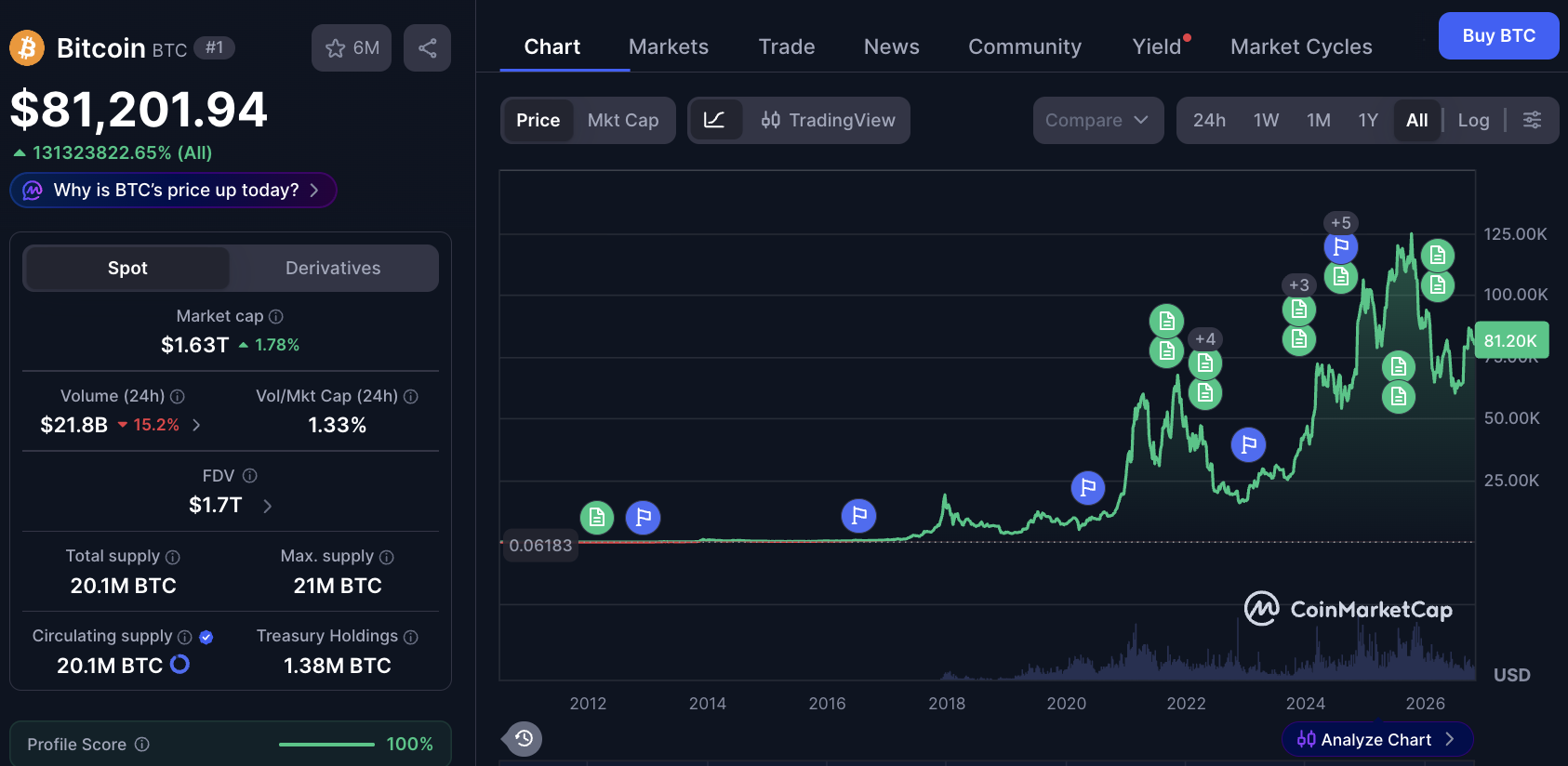The image size is (1568, 766).
Task: Click the Buy BTC button
Action: pos(1498,35)
